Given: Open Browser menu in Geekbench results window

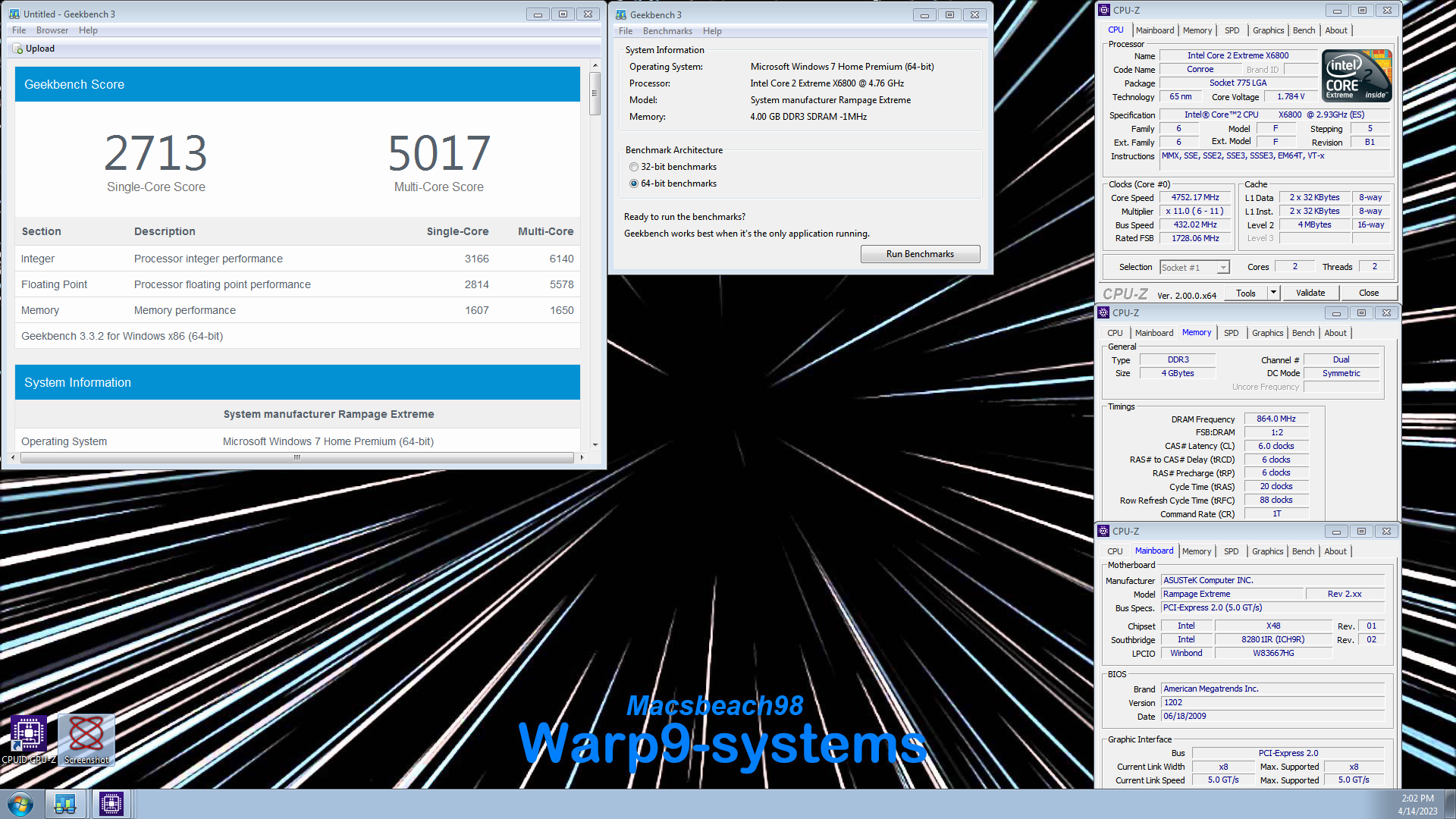Looking at the screenshot, I should pyautogui.click(x=52, y=30).
